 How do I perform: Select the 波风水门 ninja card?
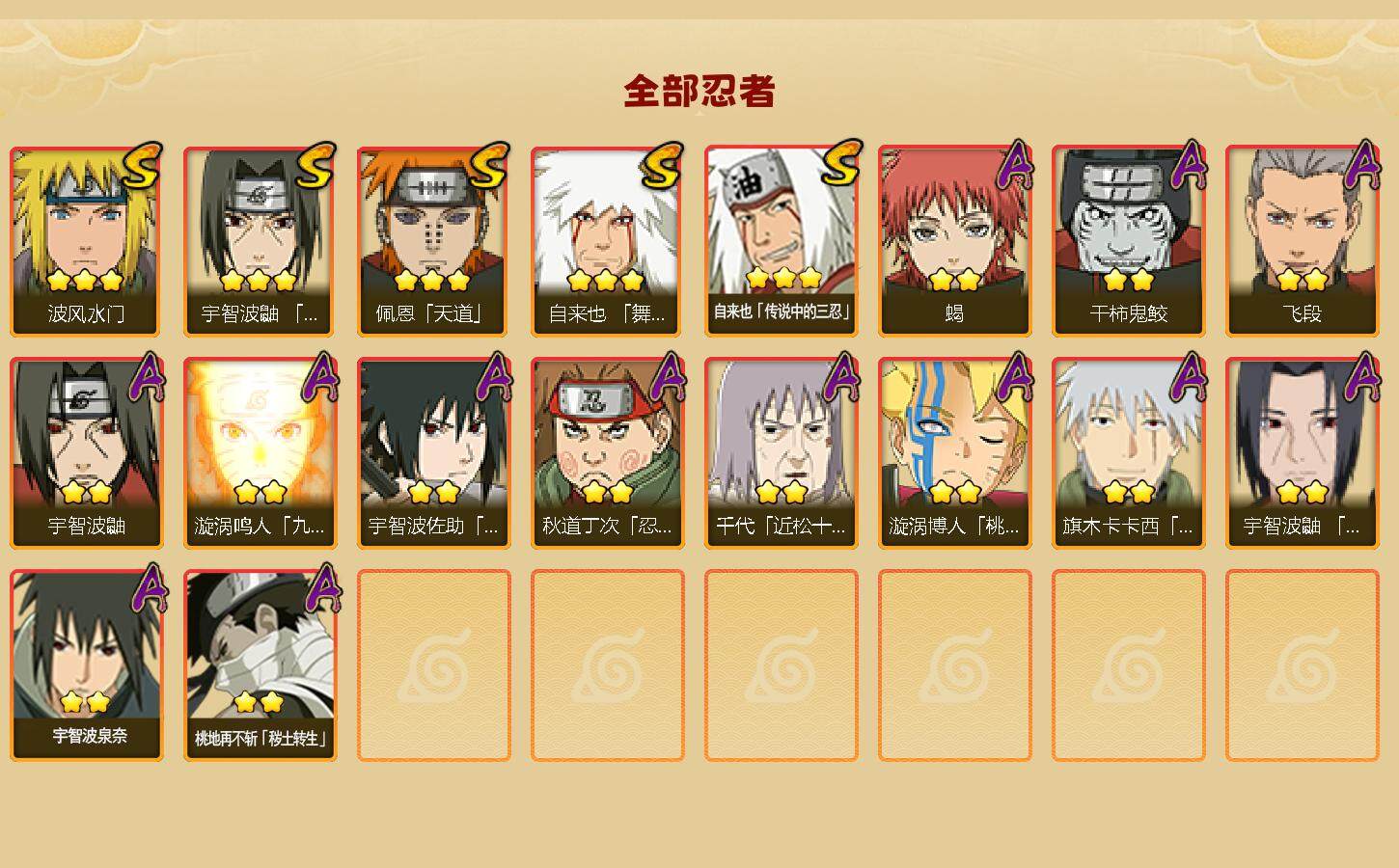coord(87,241)
